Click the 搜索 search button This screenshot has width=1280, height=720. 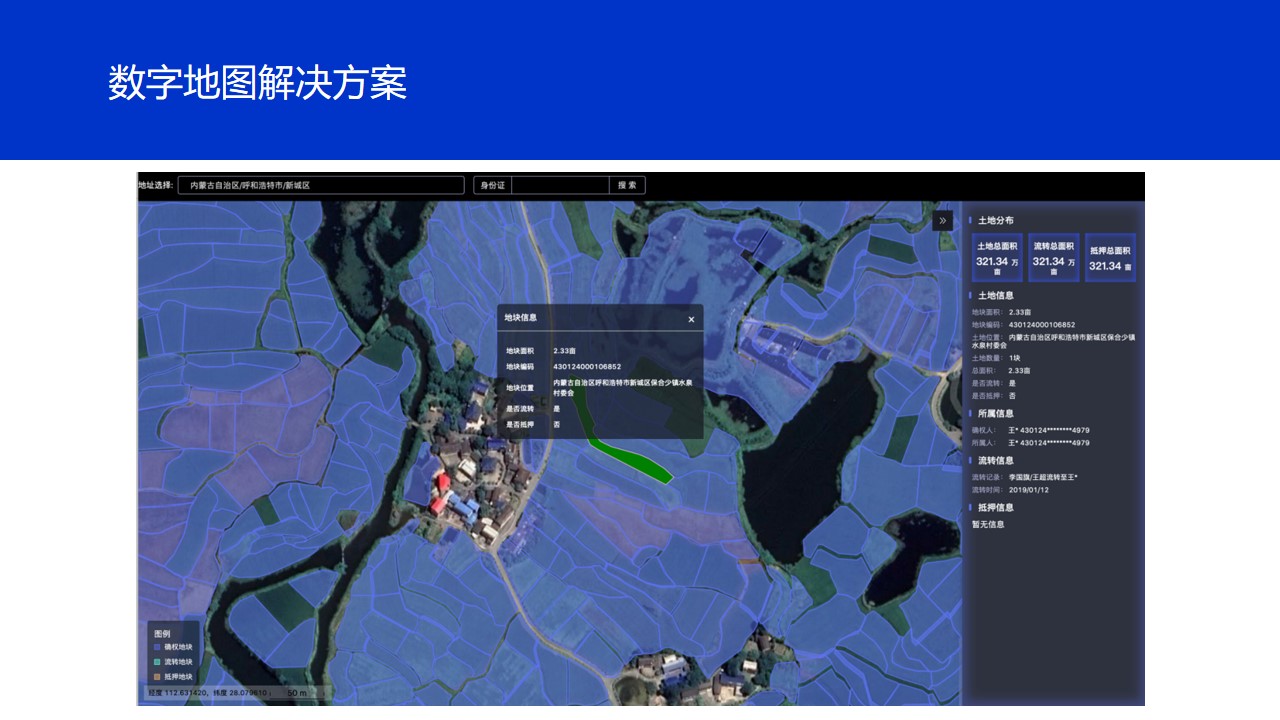[627, 185]
